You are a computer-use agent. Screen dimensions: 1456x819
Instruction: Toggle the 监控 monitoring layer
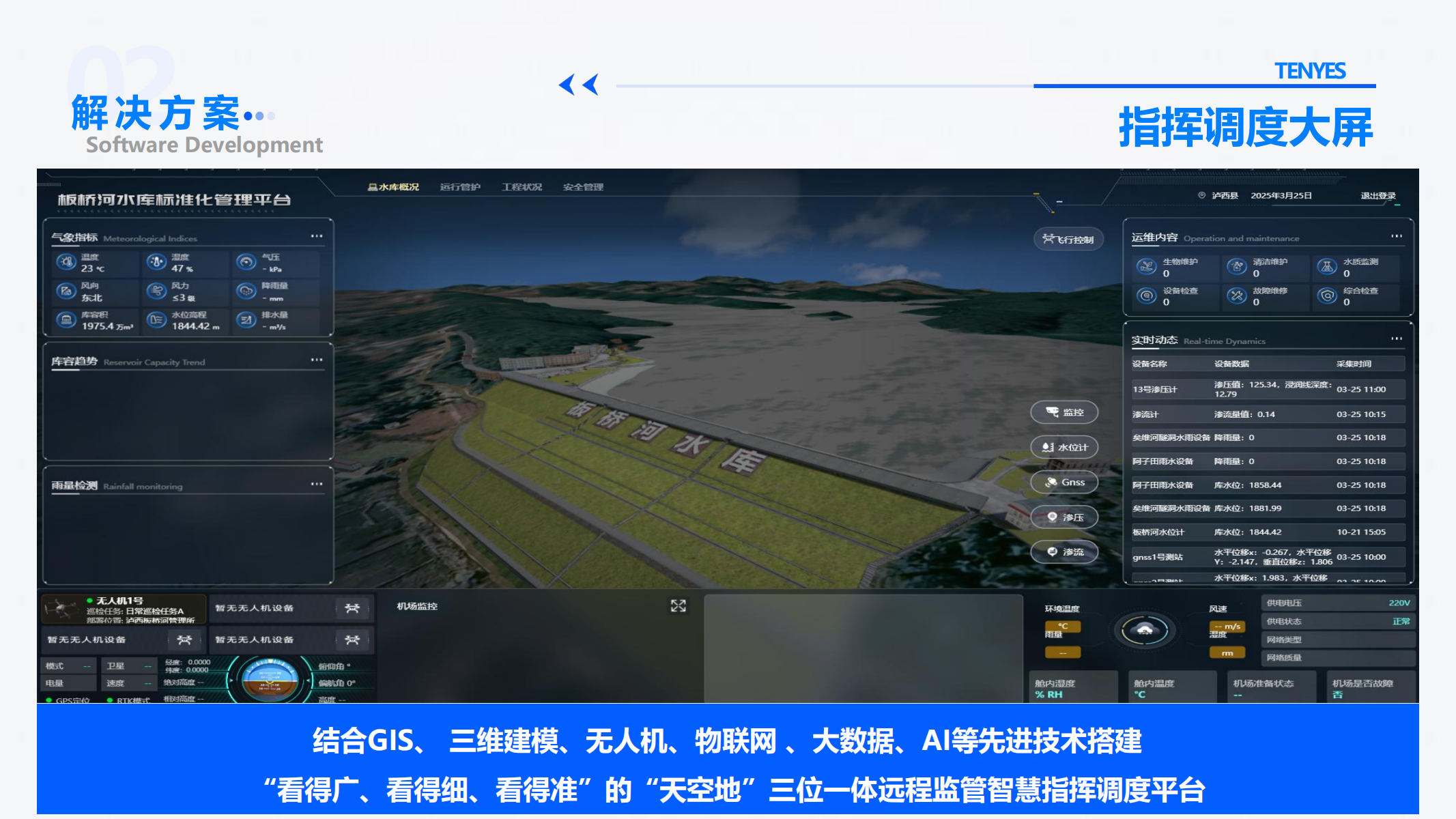[1064, 412]
